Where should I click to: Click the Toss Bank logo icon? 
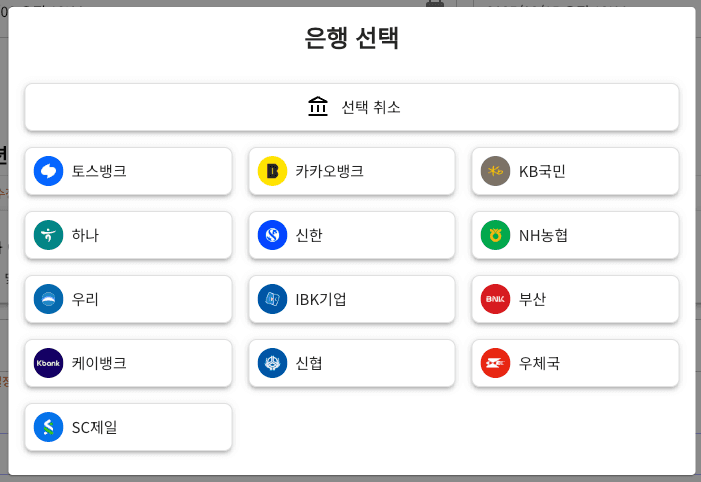(x=48, y=171)
